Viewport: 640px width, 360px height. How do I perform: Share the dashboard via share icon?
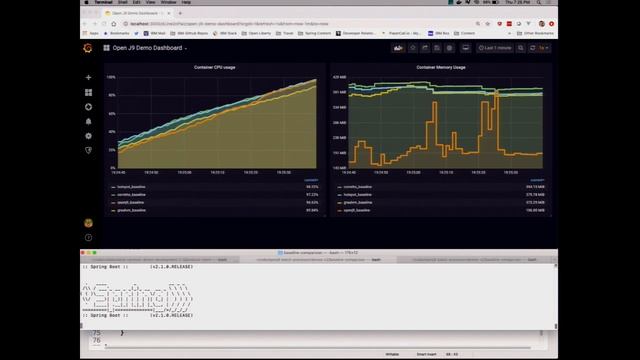[425, 48]
